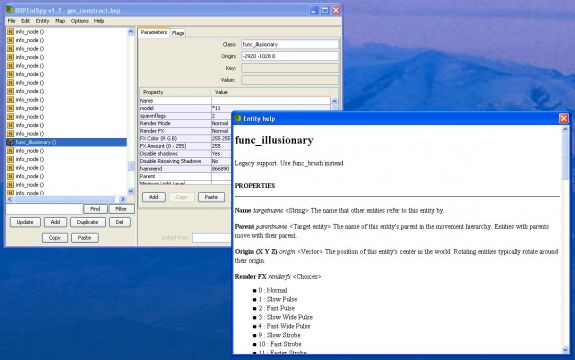575x360 pixels.
Task: Click property table scrollbar up arrow
Action: point(334,101)
